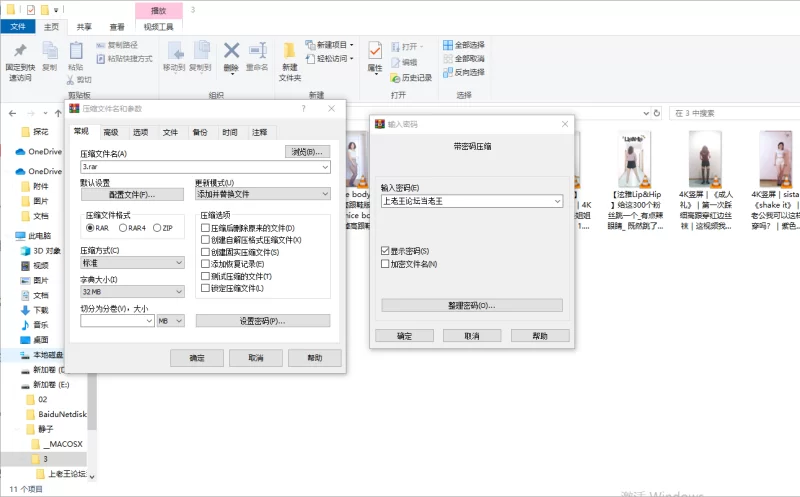
Task: Click the Back arrow in Explorer navigation
Action: click(x=13, y=113)
